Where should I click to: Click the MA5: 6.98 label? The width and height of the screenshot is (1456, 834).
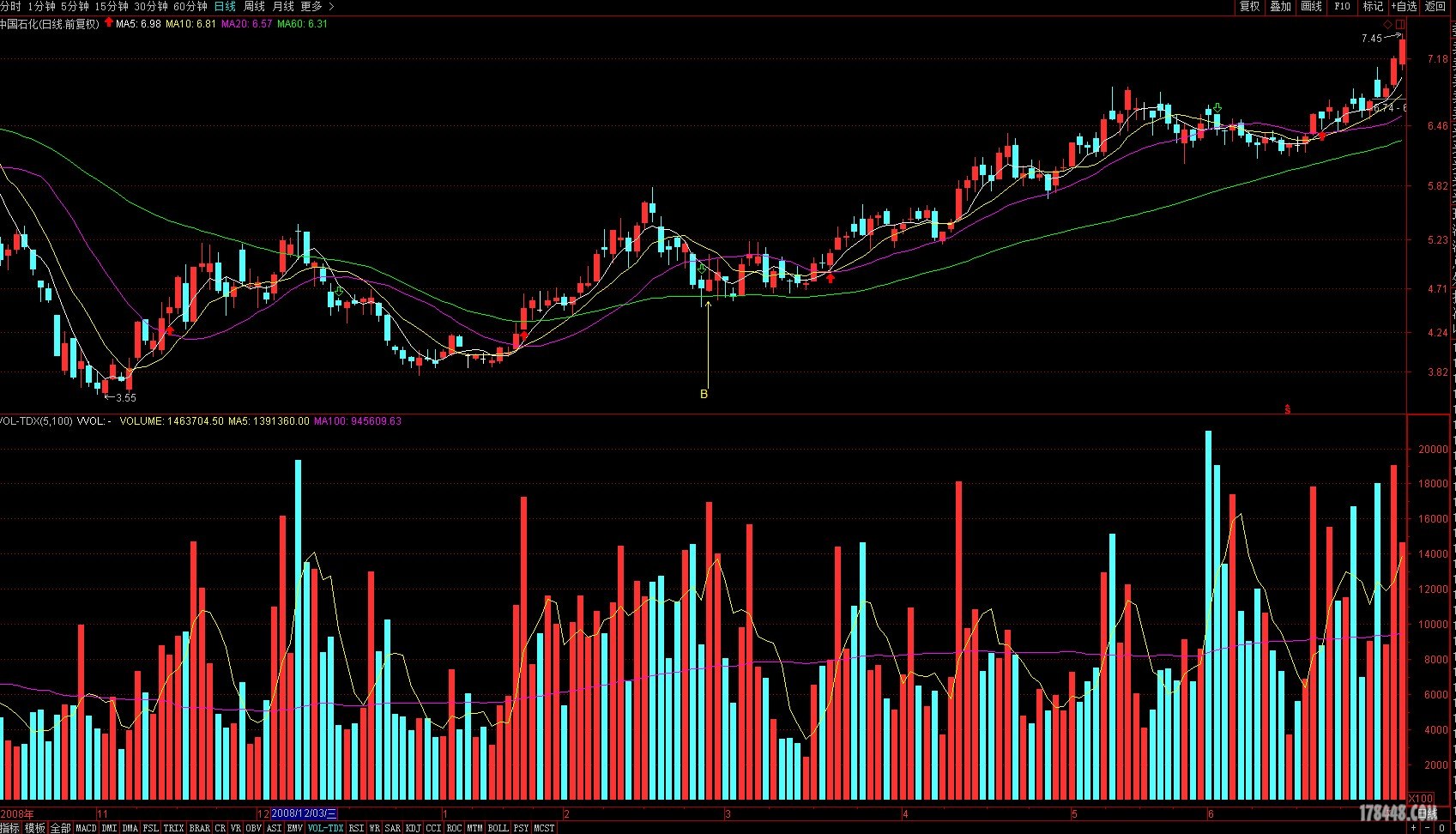point(138,24)
